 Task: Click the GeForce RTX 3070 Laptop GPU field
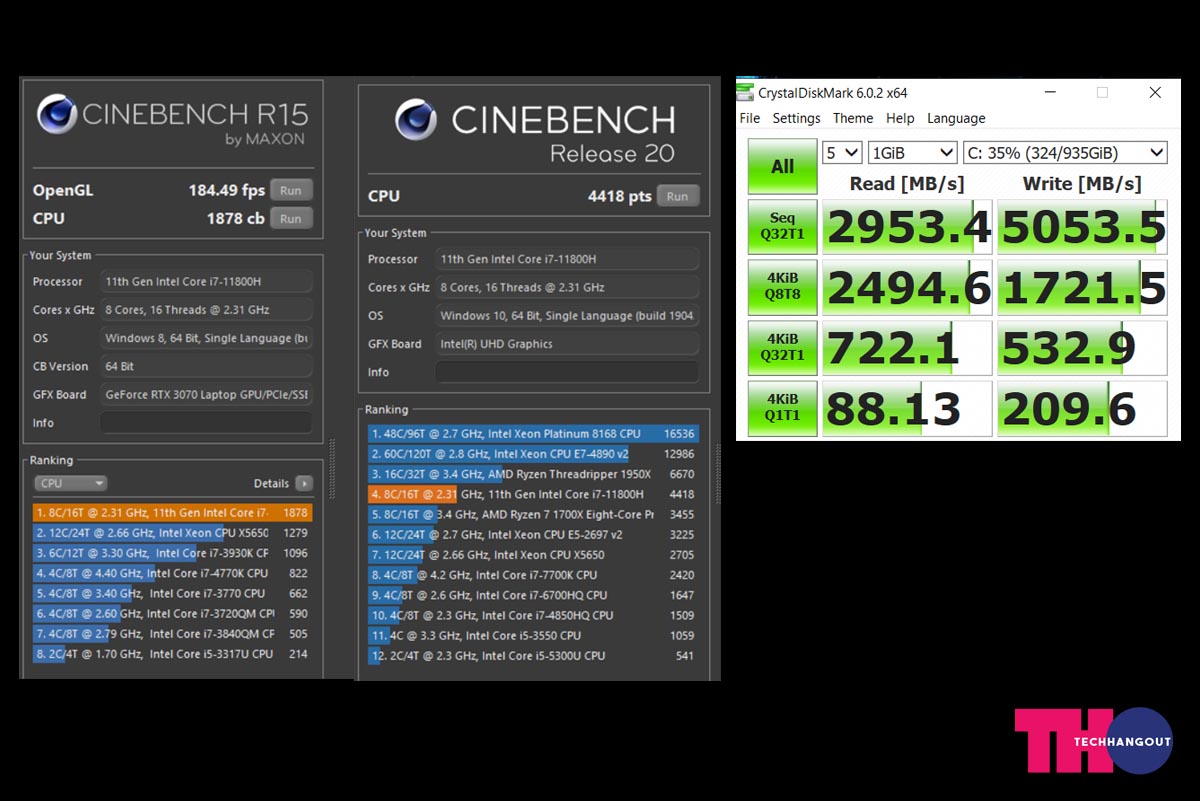click(x=206, y=395)
